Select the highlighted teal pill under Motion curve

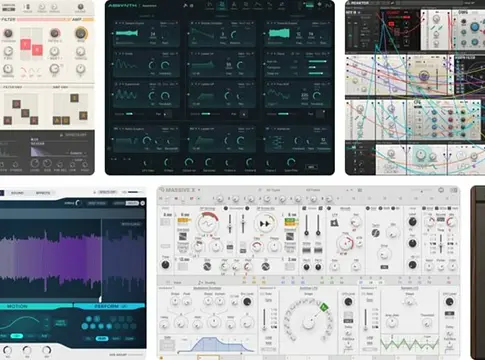17,336
